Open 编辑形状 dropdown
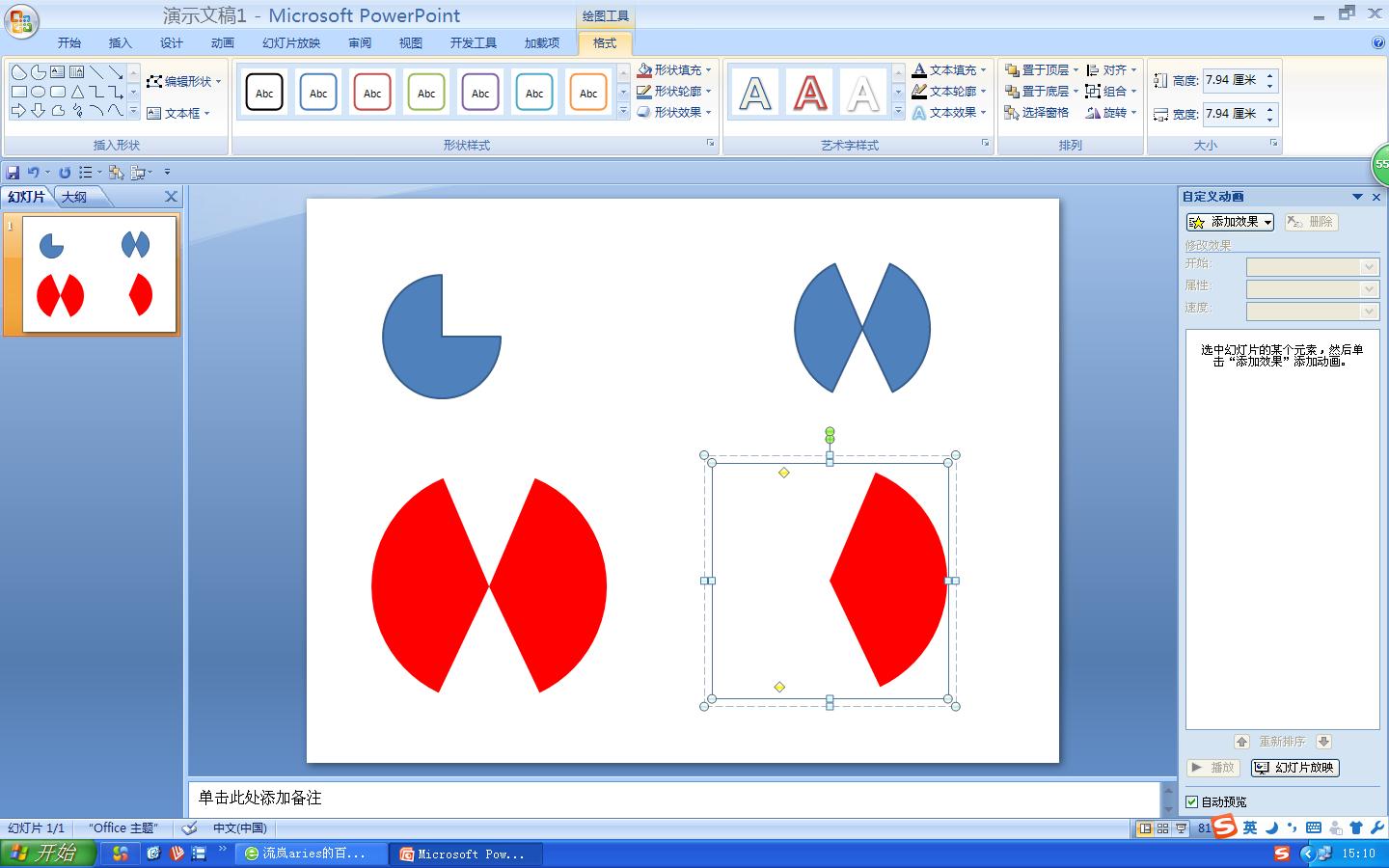The height and width of the screenshot is (868, 1389). pos(184,81)
